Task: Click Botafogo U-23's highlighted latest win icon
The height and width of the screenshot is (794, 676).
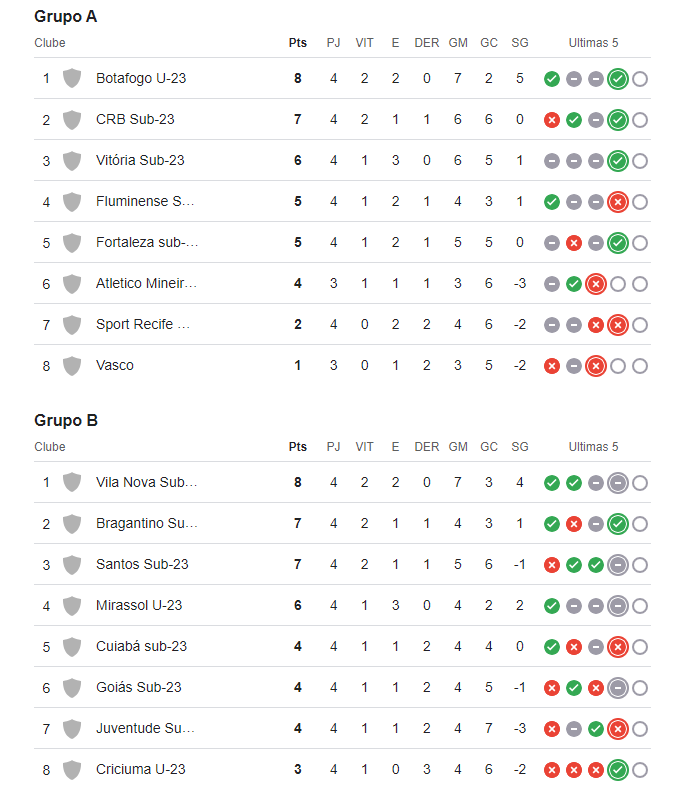Action: [x=618, y=79]
